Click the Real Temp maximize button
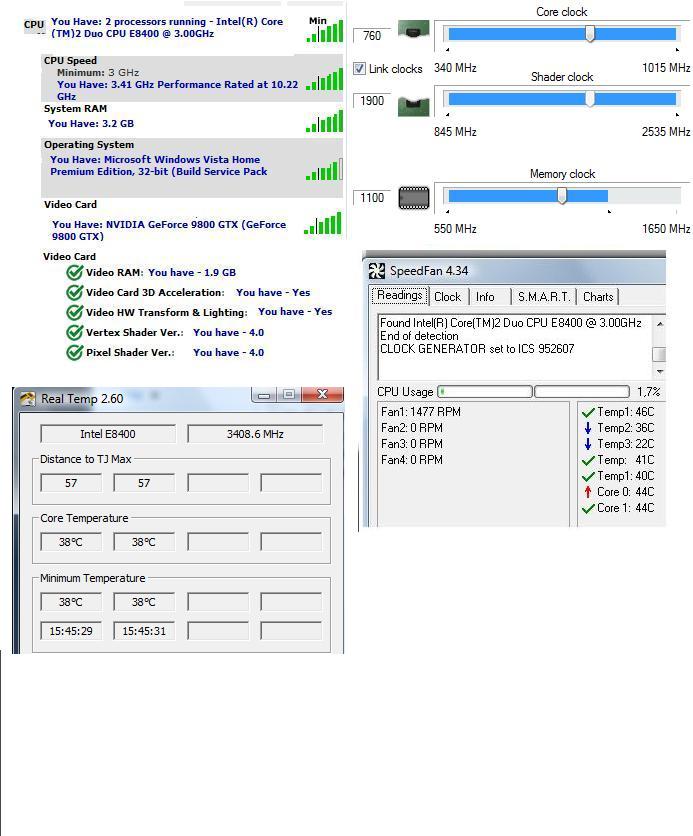This screenshot has height=836, width=693. [x=289, y=395]
